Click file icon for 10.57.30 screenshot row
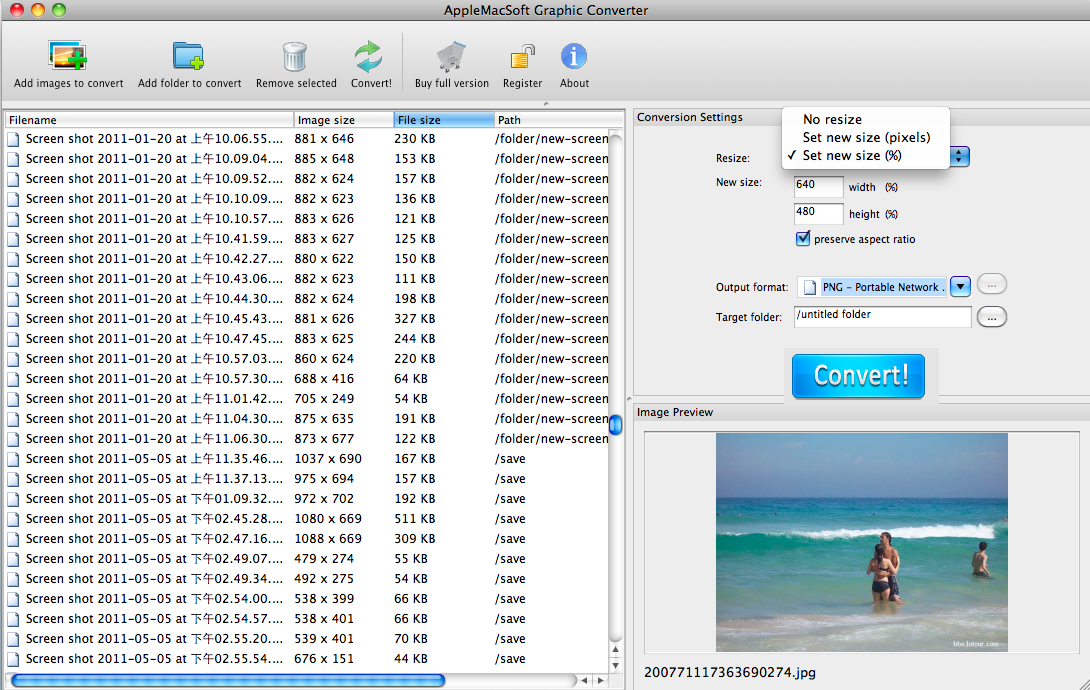 (x=14, y=379)
